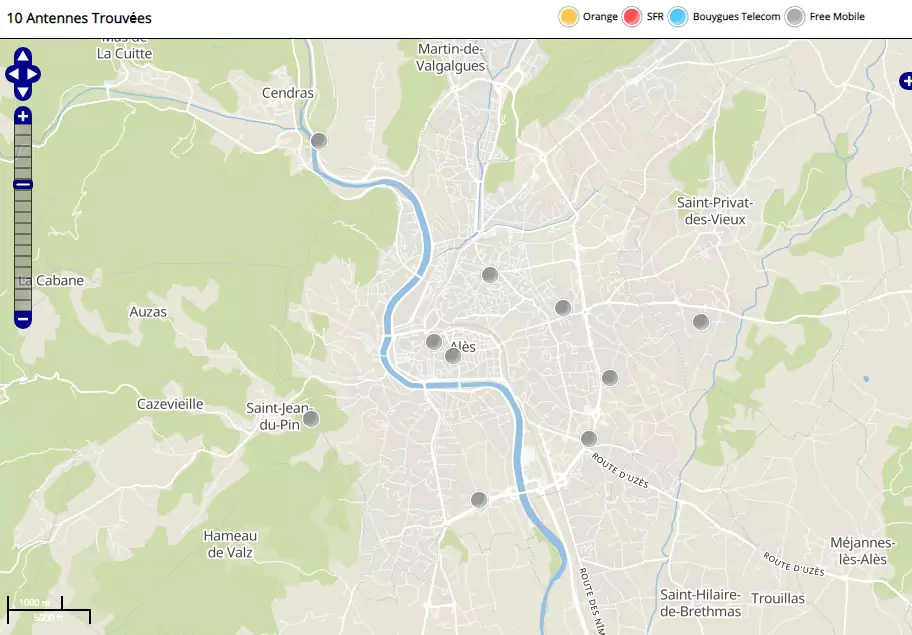Zoom in using the plus button
The width and height of the screenshot is (912, 635).
pyautogui.click(x=23, y=117)
